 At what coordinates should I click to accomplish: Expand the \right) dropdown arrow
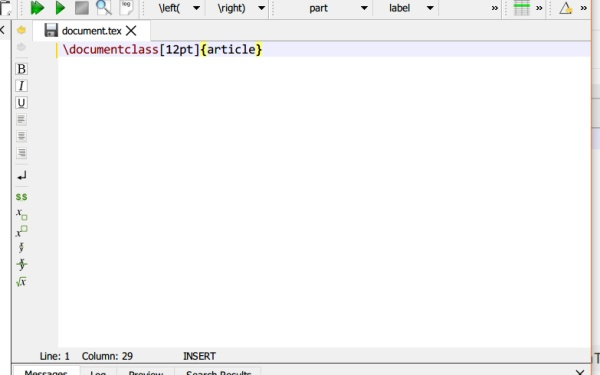click(262, 8)
